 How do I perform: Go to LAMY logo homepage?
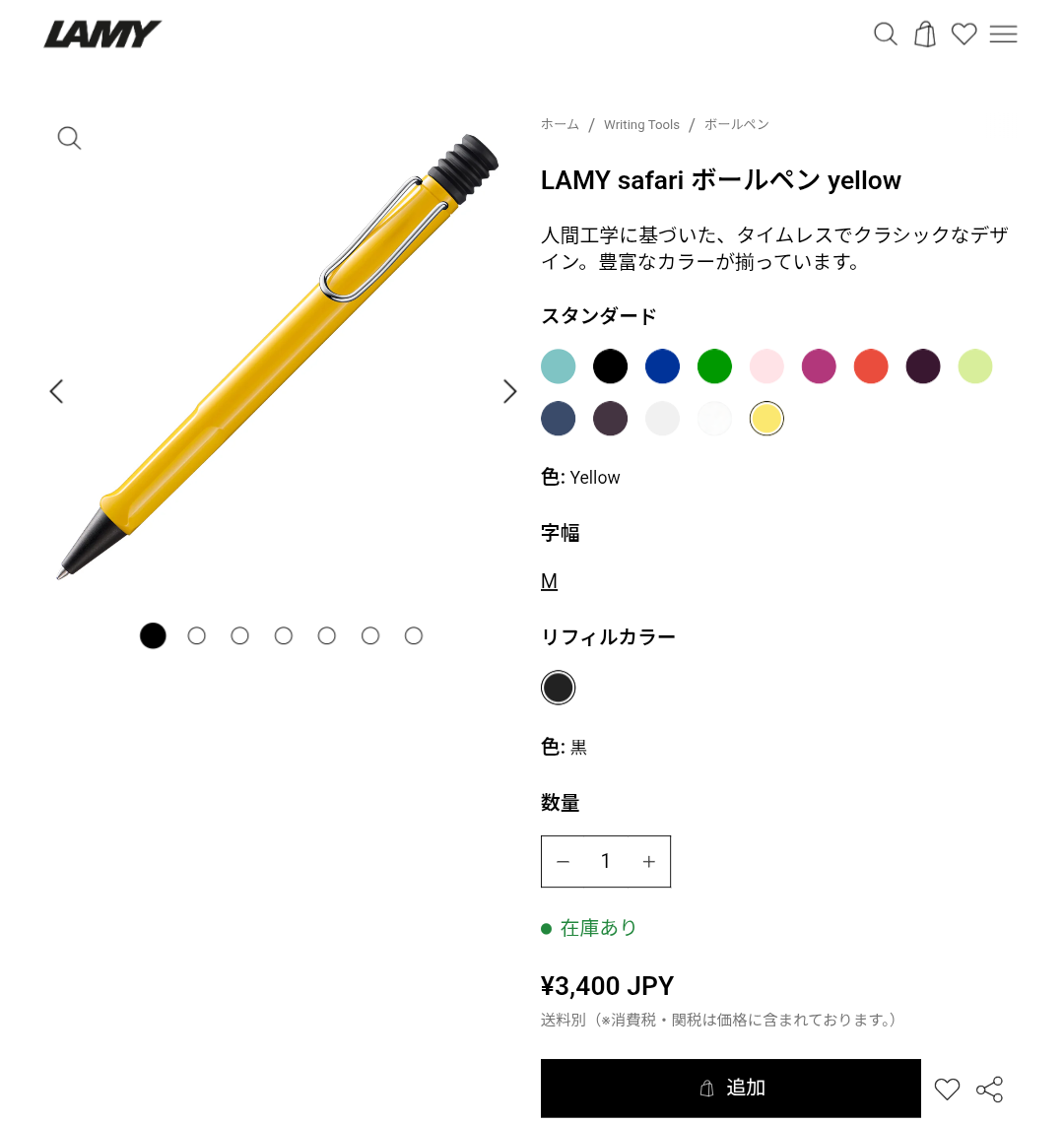(101, 33)
